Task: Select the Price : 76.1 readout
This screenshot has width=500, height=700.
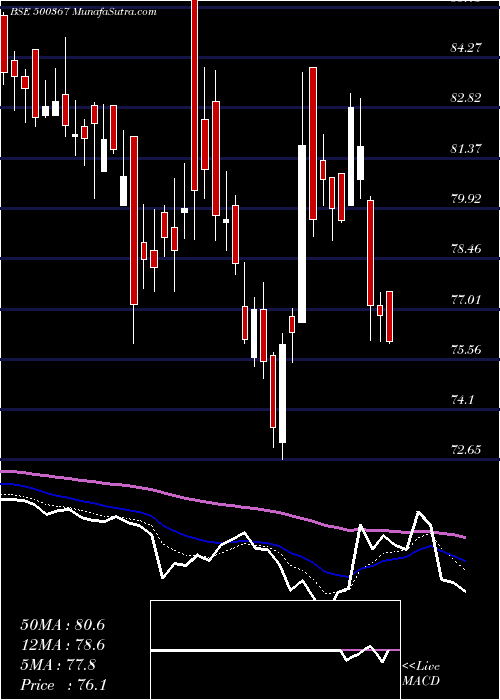Action: [63, 685]
